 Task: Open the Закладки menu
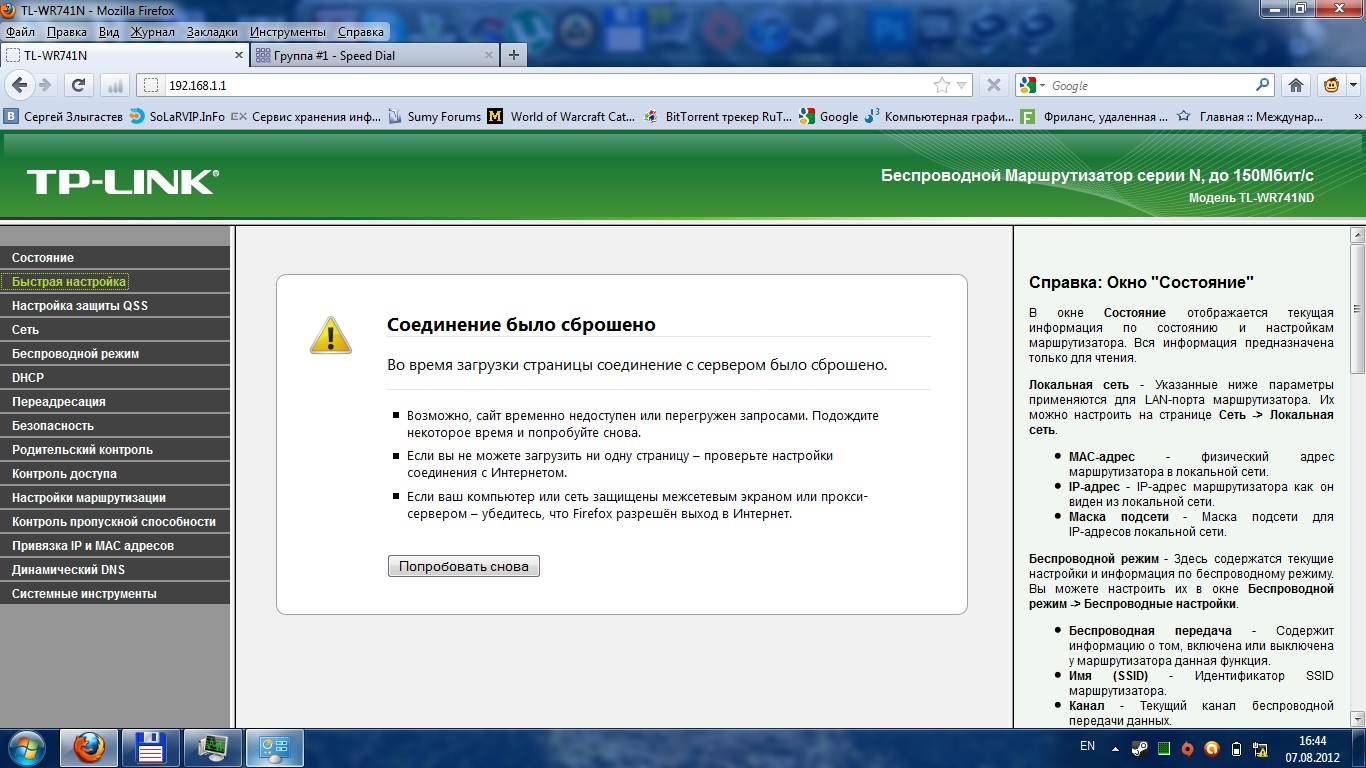point(212,32)
